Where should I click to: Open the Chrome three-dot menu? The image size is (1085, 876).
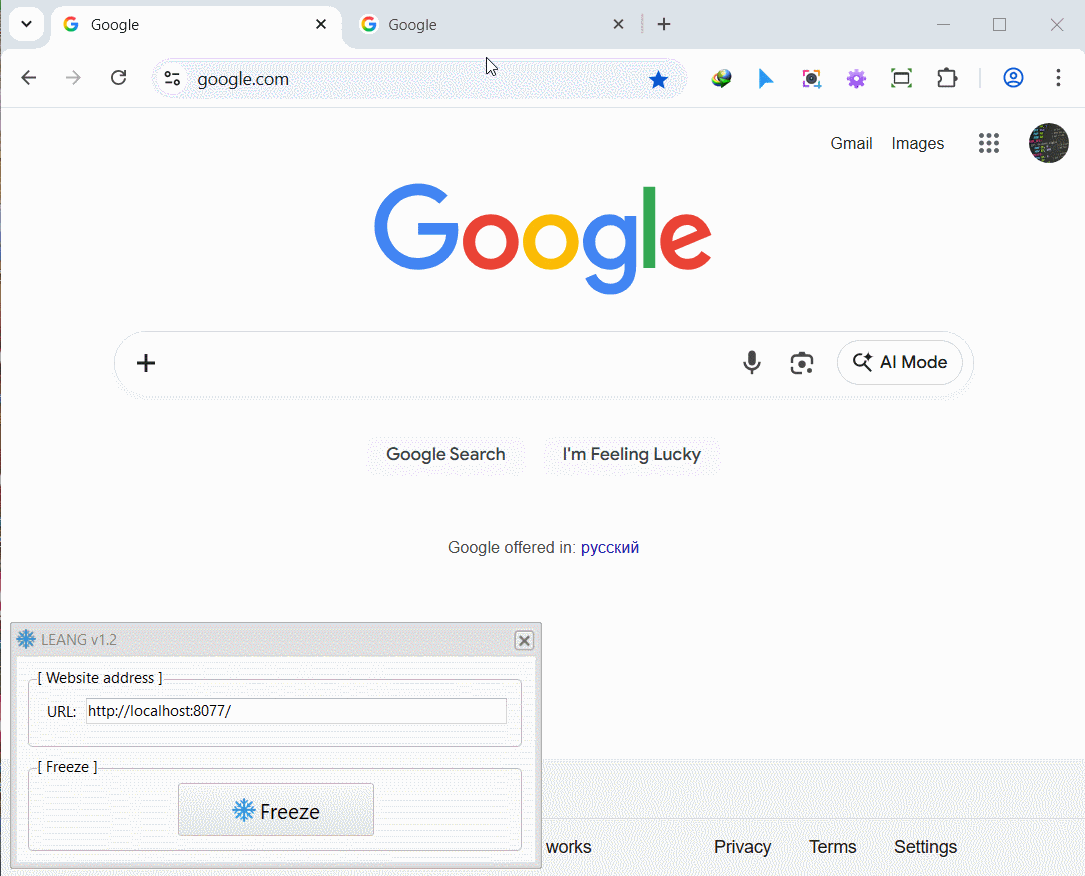click(x=1058, y=77)
